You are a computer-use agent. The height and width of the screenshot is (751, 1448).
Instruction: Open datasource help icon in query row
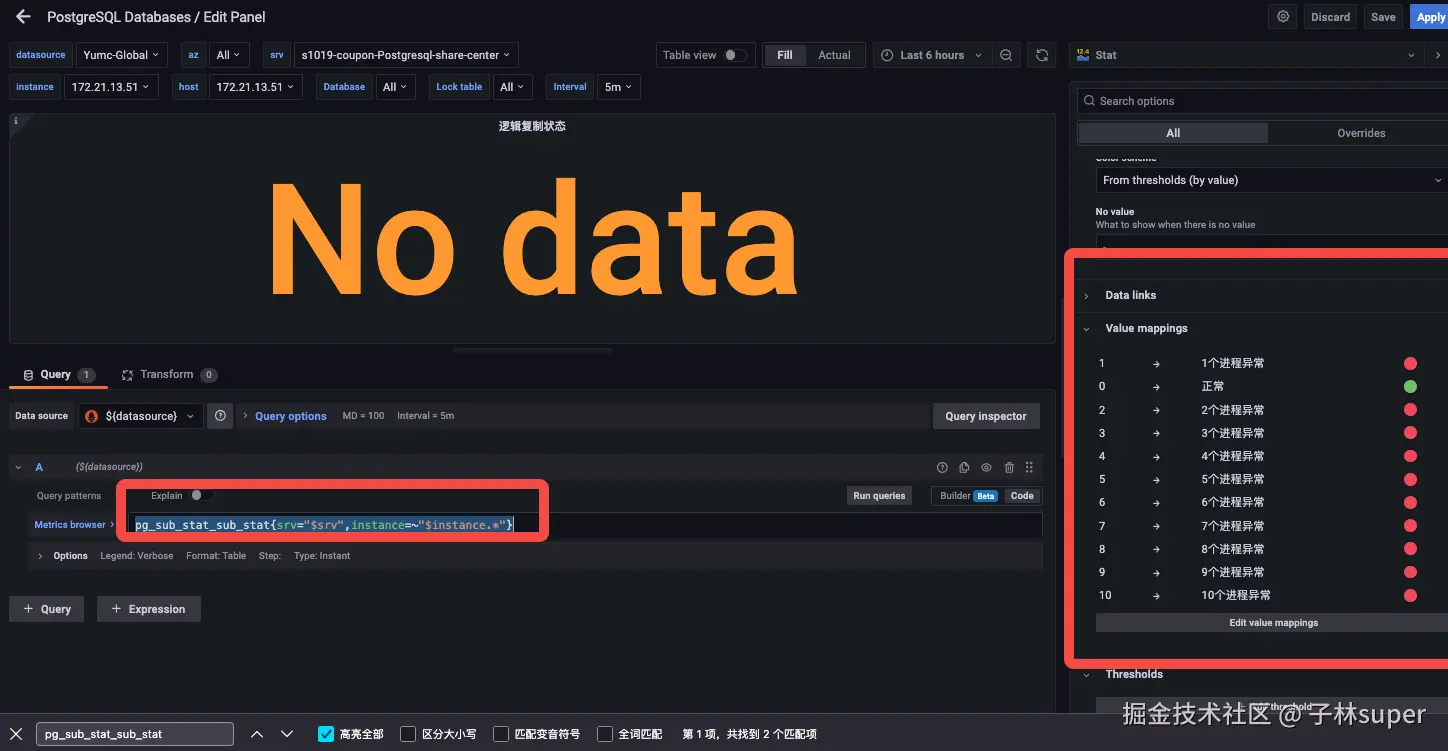pyautogui.click(x=220, y=416)
